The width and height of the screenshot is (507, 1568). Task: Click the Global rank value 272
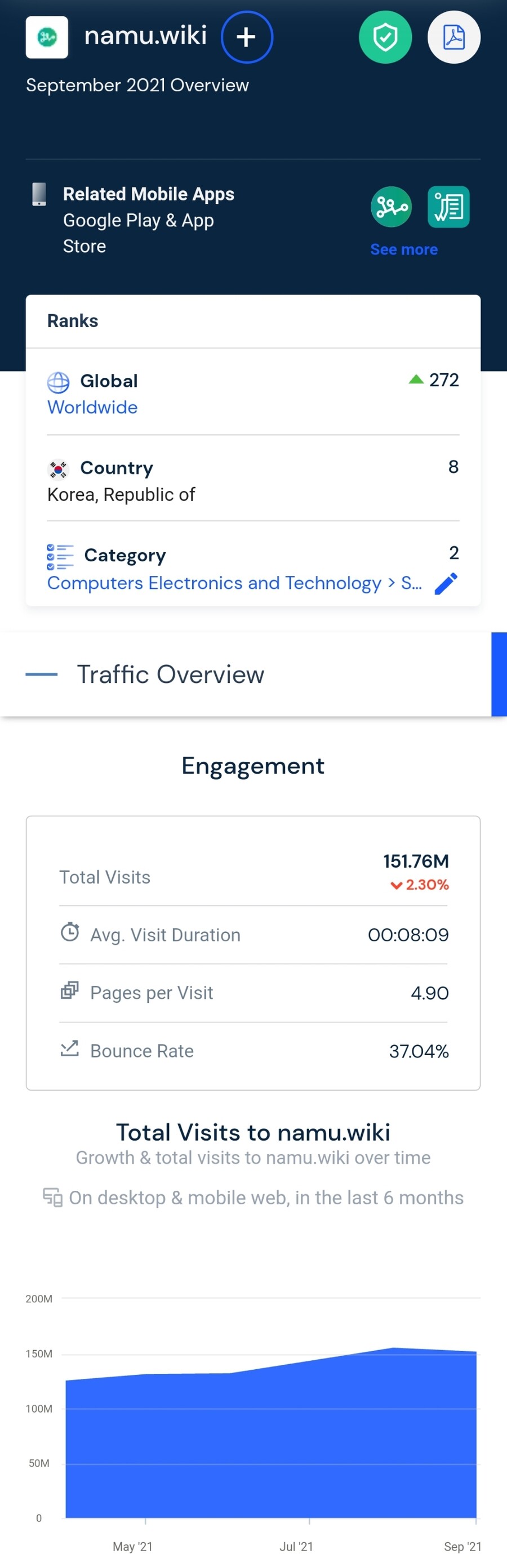click(444, 380)
